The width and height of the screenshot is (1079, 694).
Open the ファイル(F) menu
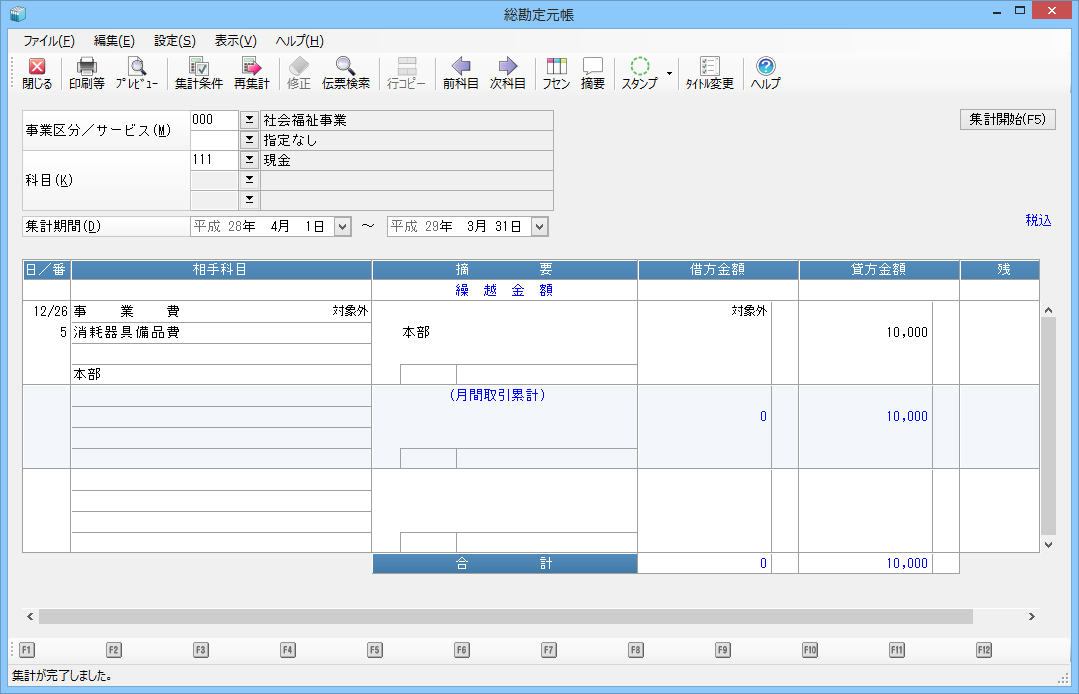(49, 41)
